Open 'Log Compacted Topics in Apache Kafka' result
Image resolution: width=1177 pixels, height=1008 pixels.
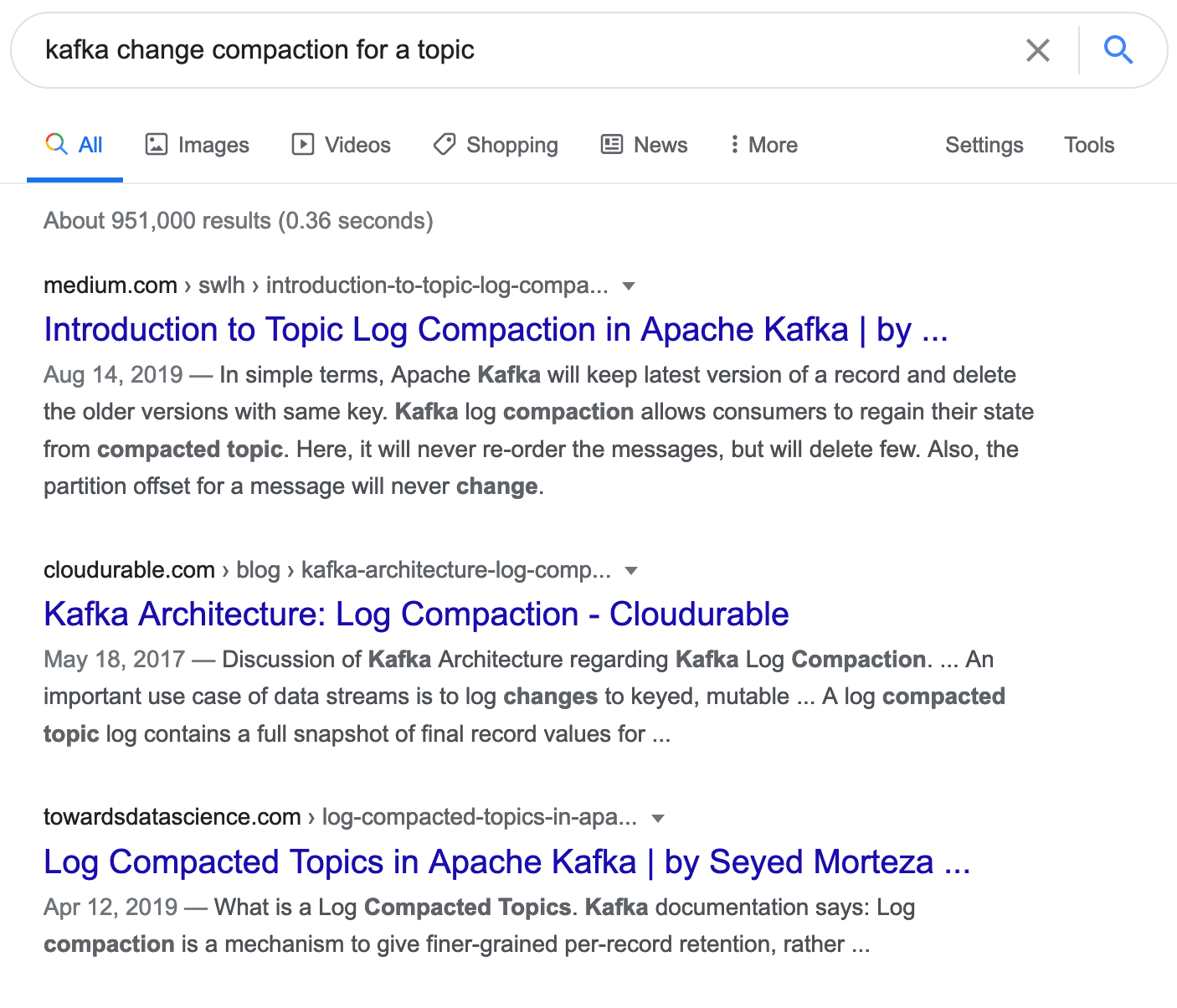507,862
